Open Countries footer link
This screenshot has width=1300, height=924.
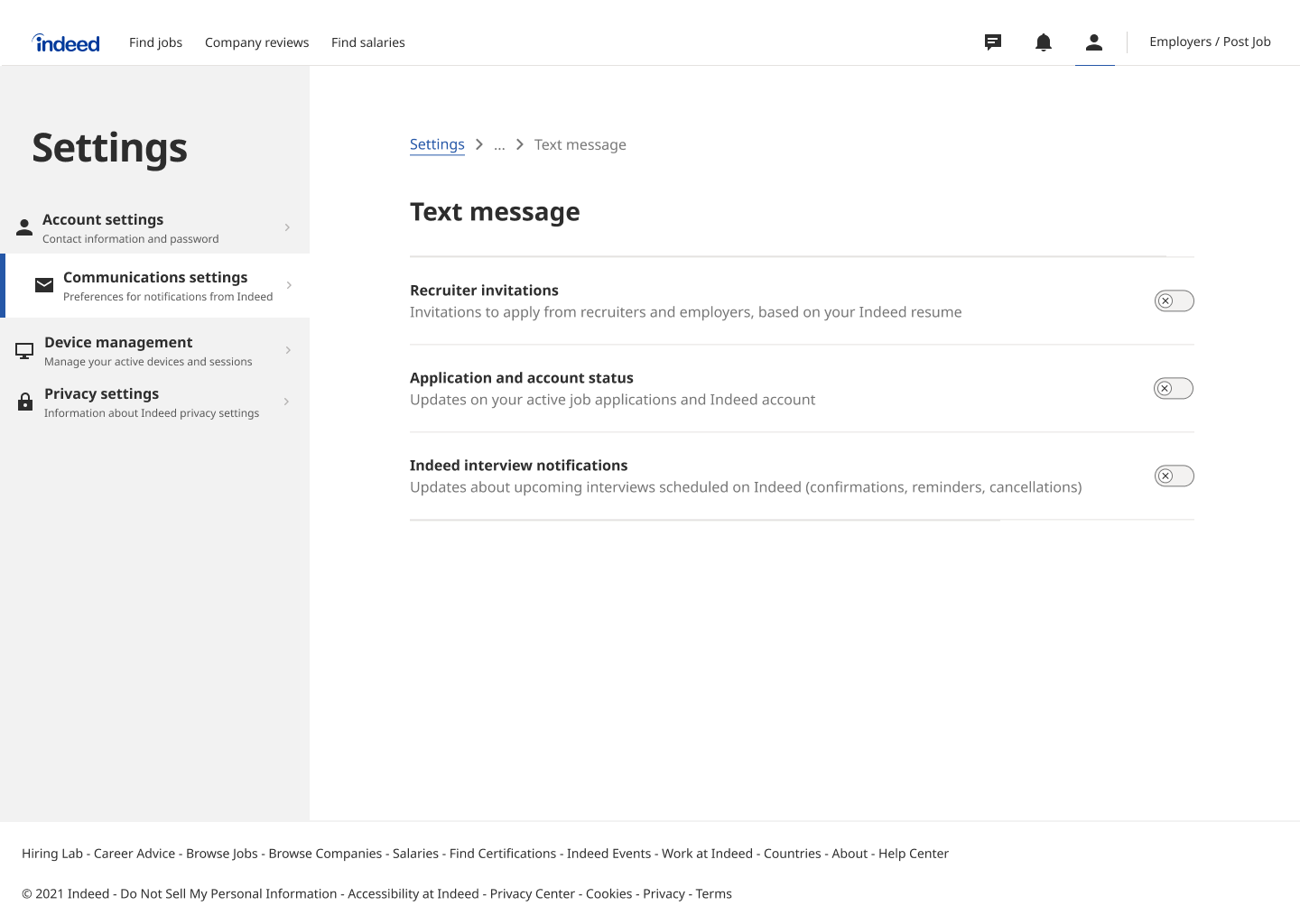tap(793, 854)
